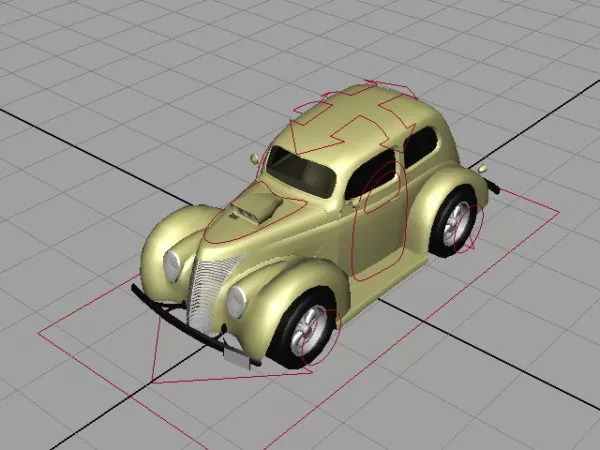Select the red circle control on the rear wheel
This screenshot has width=600, height=450.
pyautogui.click(x=469, y=228)
